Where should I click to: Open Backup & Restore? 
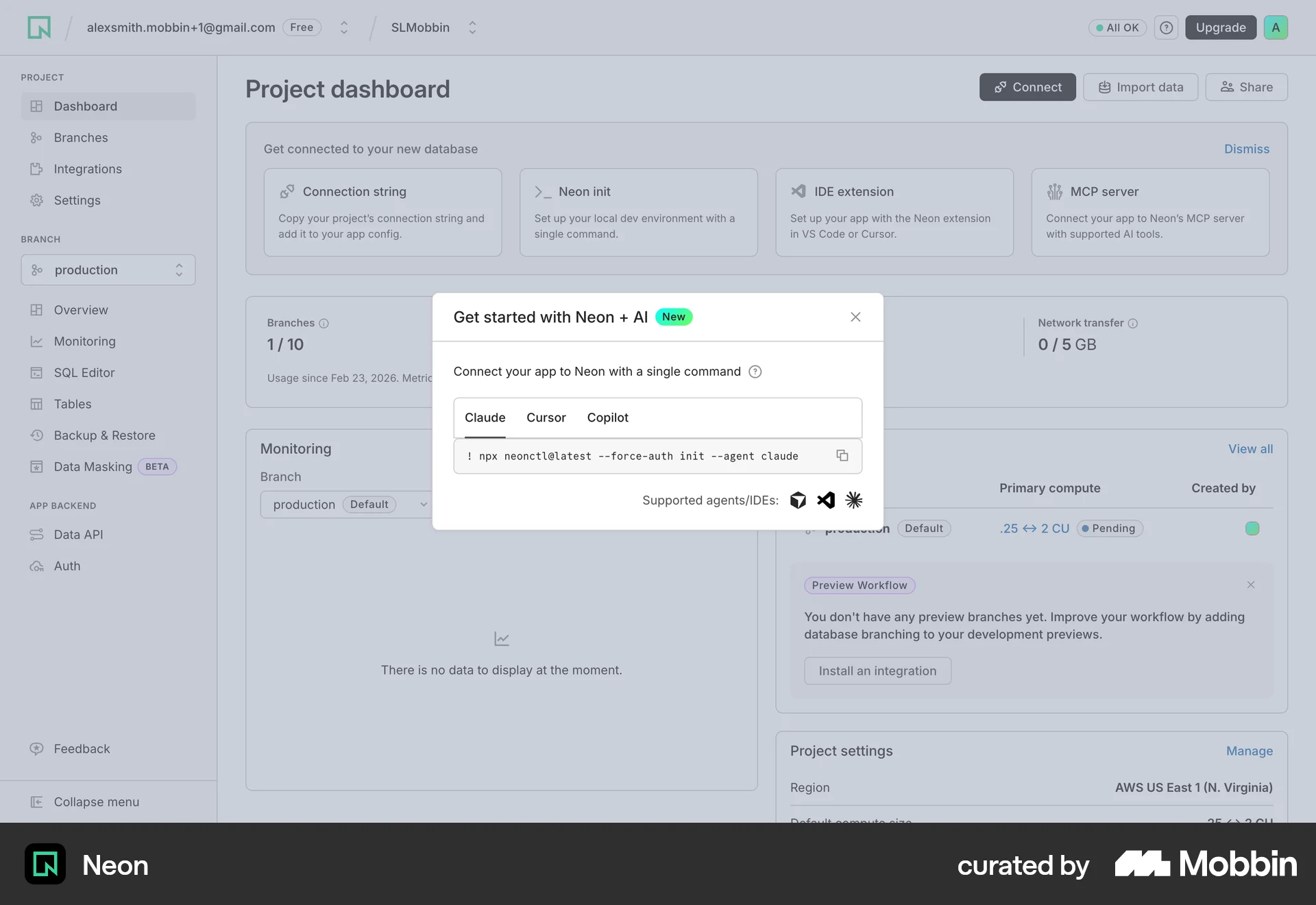pyautogui.click(x=108, y=436)
